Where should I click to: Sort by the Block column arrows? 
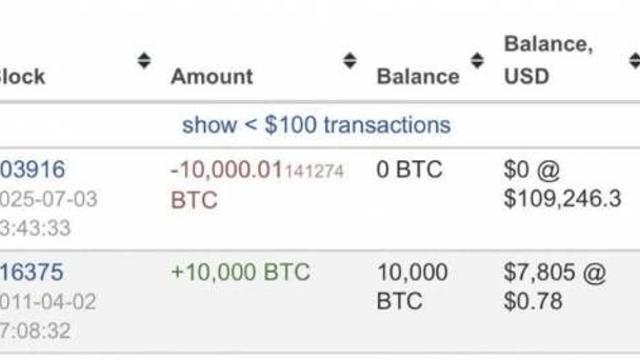click(144, 60)
